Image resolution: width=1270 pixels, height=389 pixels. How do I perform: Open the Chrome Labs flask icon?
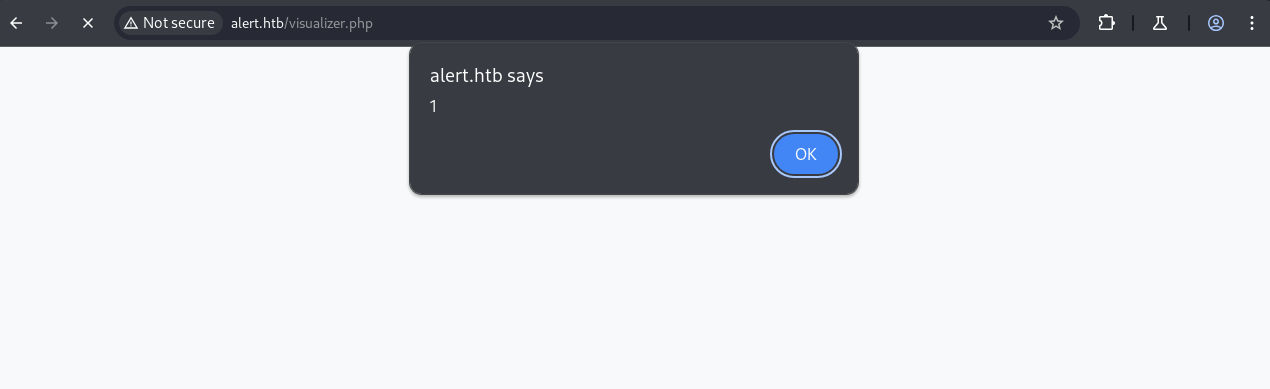(x=1160, y=22)
